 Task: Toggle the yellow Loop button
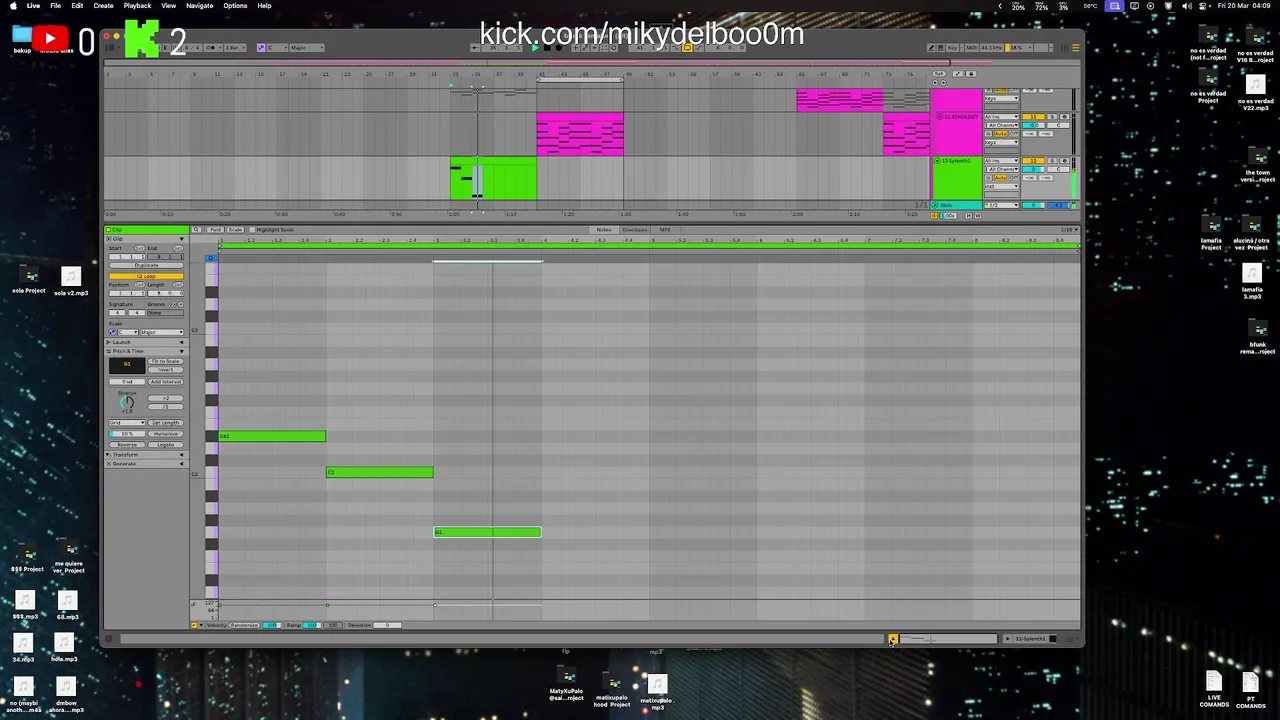coord(147,276)
